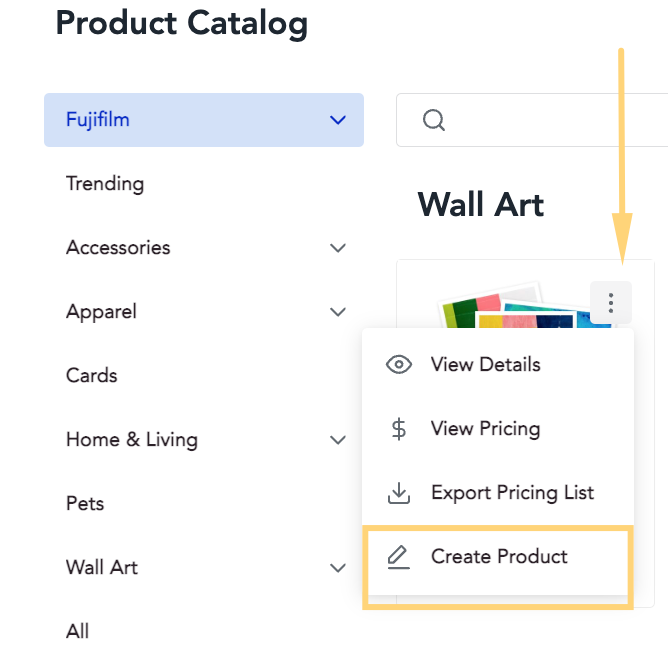Expand the Accessories category chevron
The height and width of the screenshot is (648, 668).
(x=338, y=248)
